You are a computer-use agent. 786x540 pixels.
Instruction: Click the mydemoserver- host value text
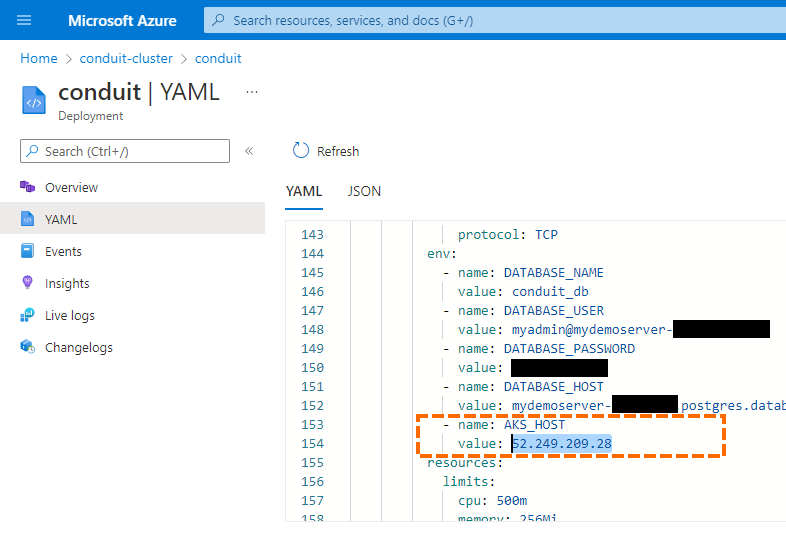561,406
